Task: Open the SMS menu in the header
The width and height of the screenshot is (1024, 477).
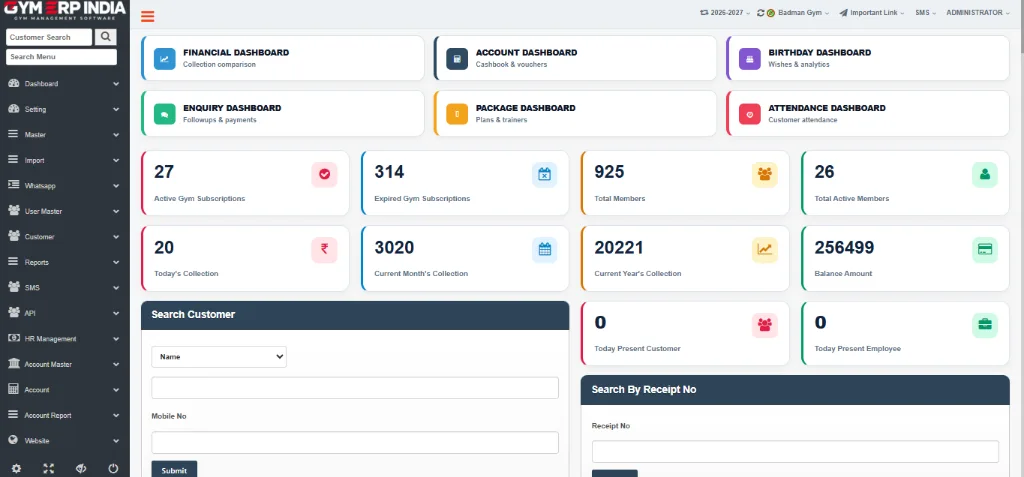Action: (x=925, y=12)
